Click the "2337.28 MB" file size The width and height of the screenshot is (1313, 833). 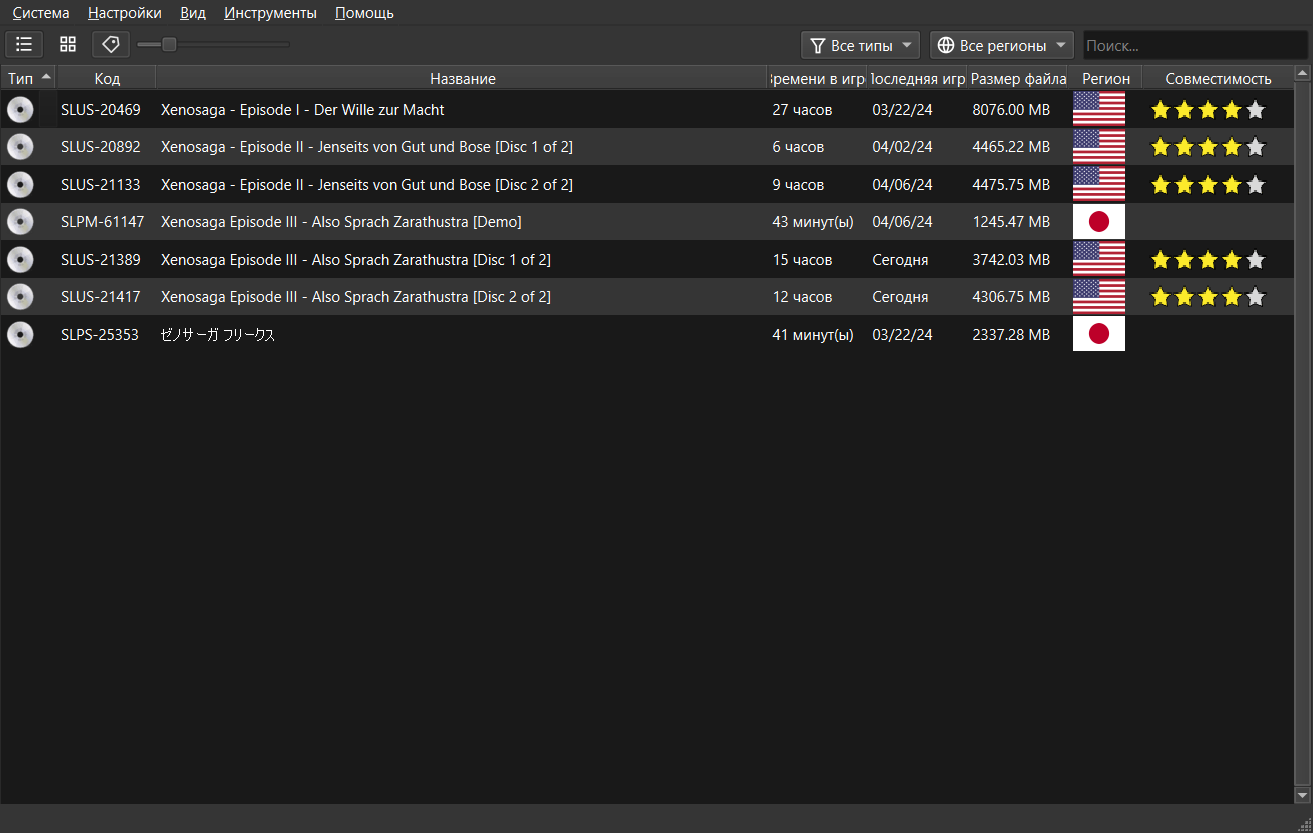(x=1011, y=335)
